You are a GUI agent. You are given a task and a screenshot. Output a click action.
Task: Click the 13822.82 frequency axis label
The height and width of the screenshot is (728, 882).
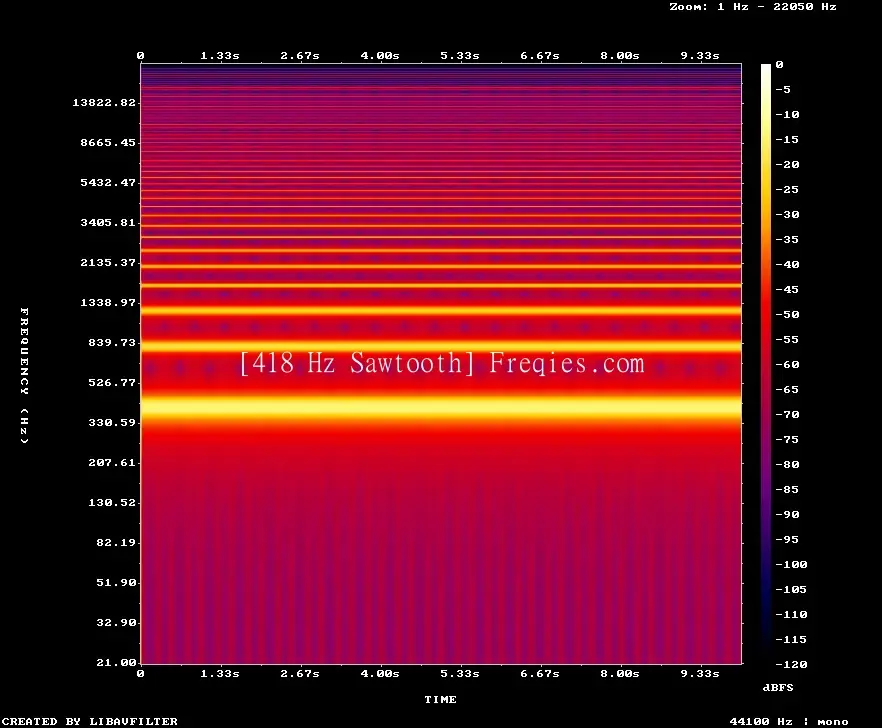(104, 102)
